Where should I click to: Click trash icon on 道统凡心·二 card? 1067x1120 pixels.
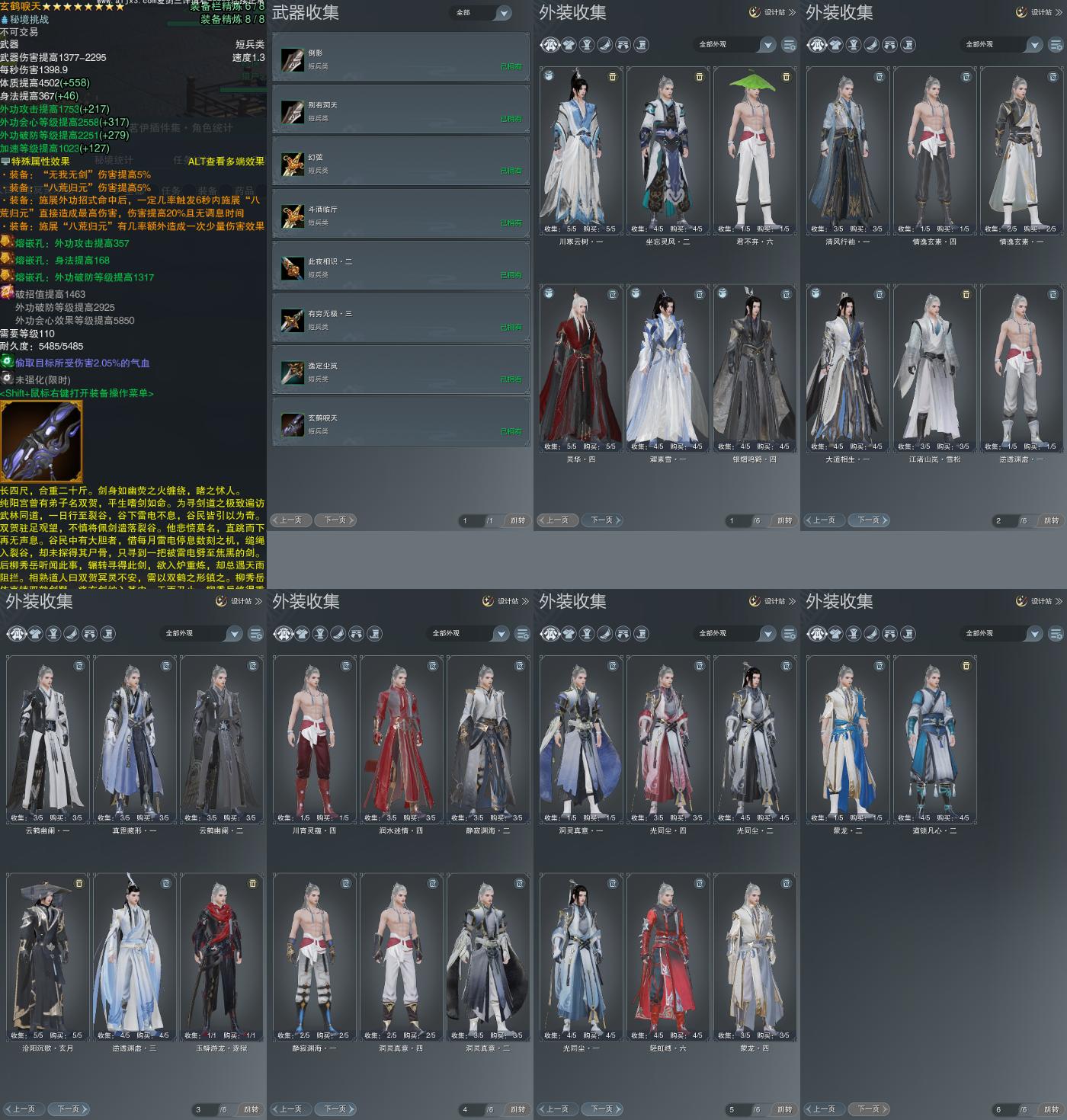[966, 666]
